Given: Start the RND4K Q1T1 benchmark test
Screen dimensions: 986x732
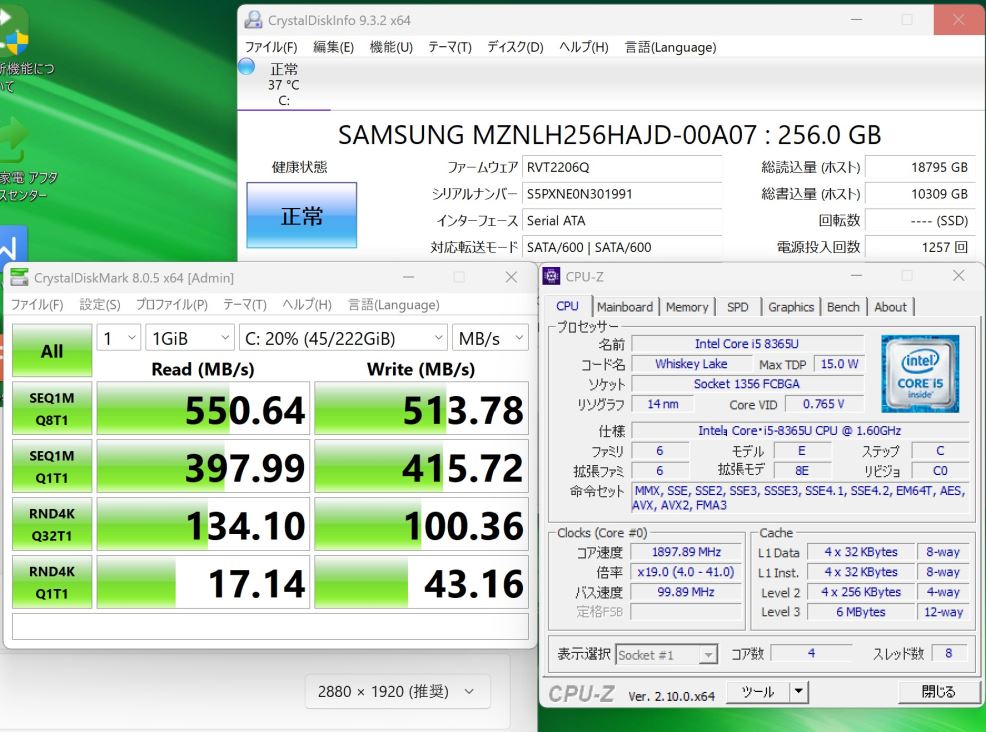Looking at the screenshot, I should (x=52, y=582).
